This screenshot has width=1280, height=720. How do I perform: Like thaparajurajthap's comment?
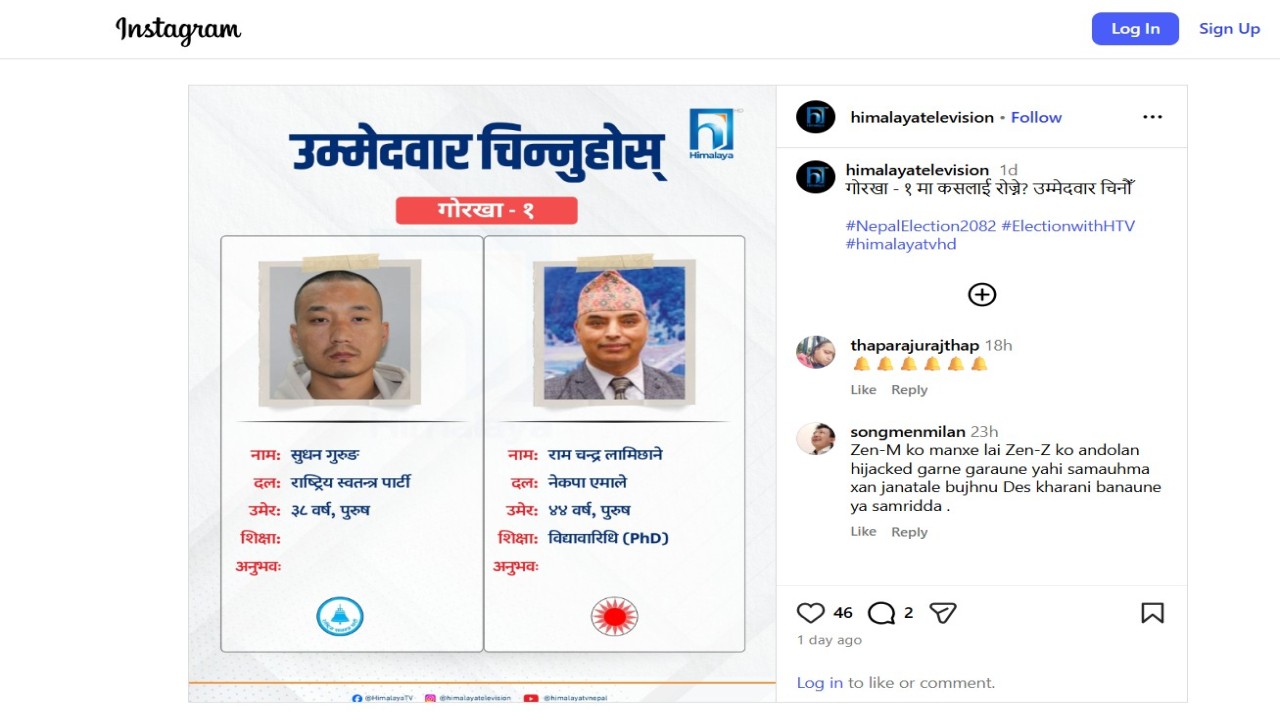click(863, 390)
